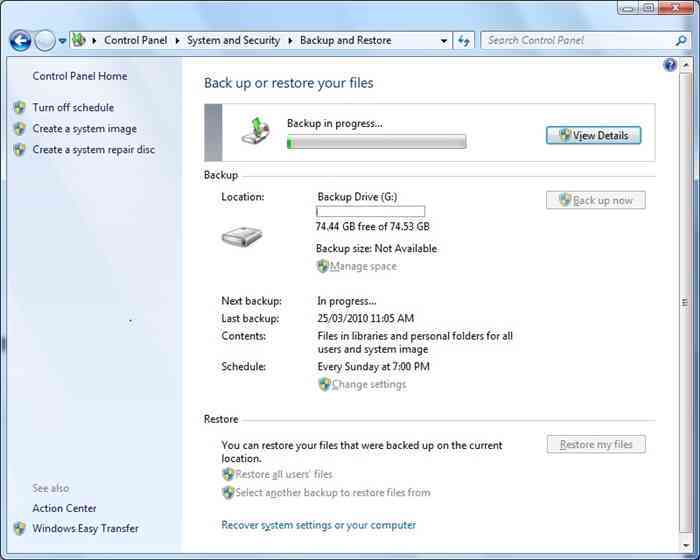This screenshot has height=560, width=700.
Task: Click the scrollbar up arrow
Action: (x=686, y=65)
